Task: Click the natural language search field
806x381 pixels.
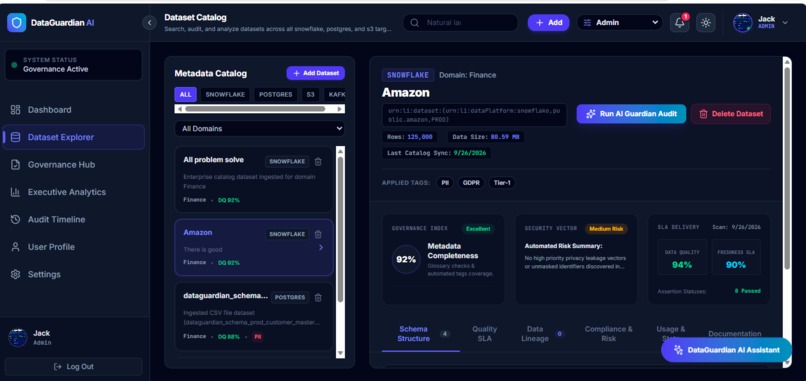Action: (x=460, y=23)
